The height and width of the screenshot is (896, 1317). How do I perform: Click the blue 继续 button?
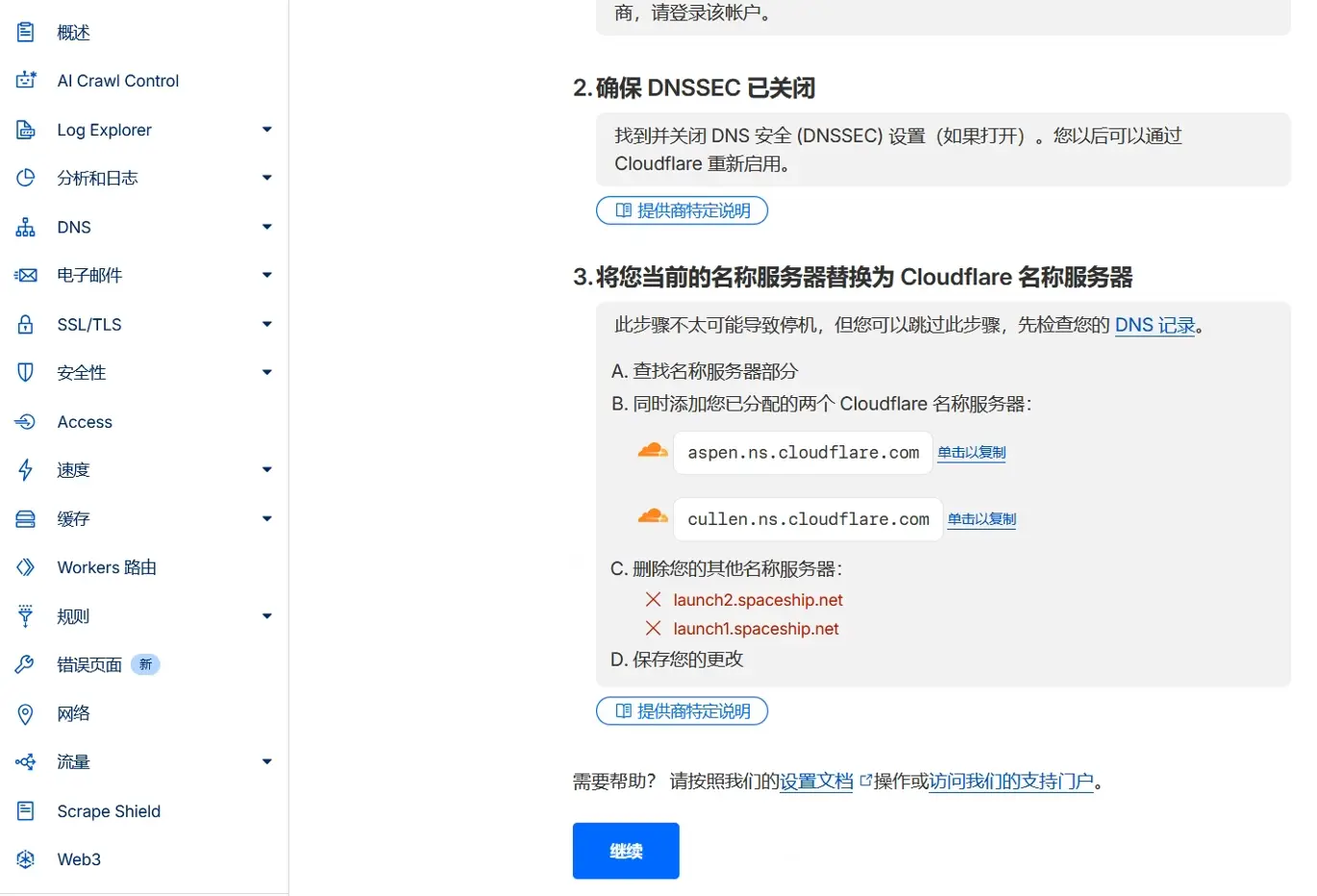(x=626, y=851)
